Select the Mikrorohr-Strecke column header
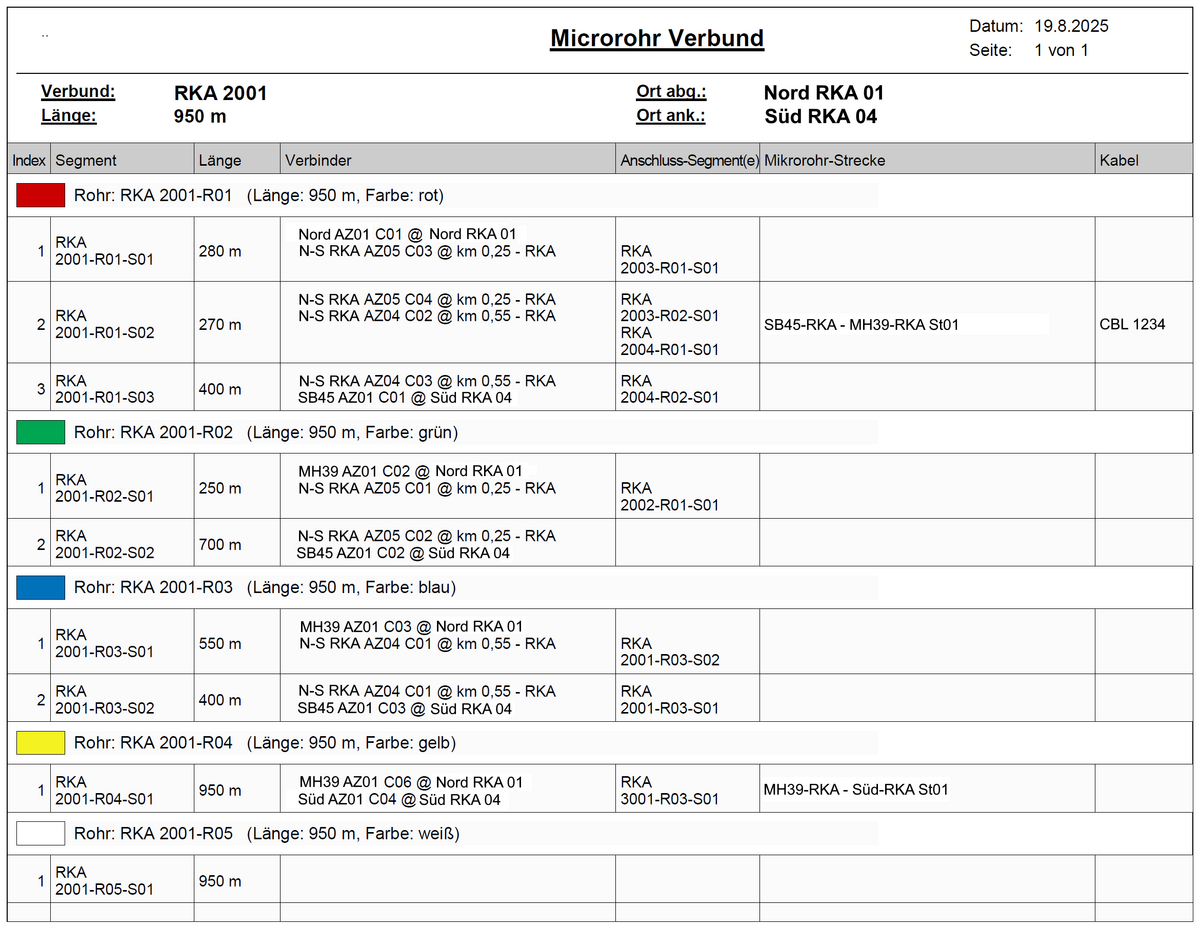This screenshot has height=927, width=1200. tap(824, 160)
